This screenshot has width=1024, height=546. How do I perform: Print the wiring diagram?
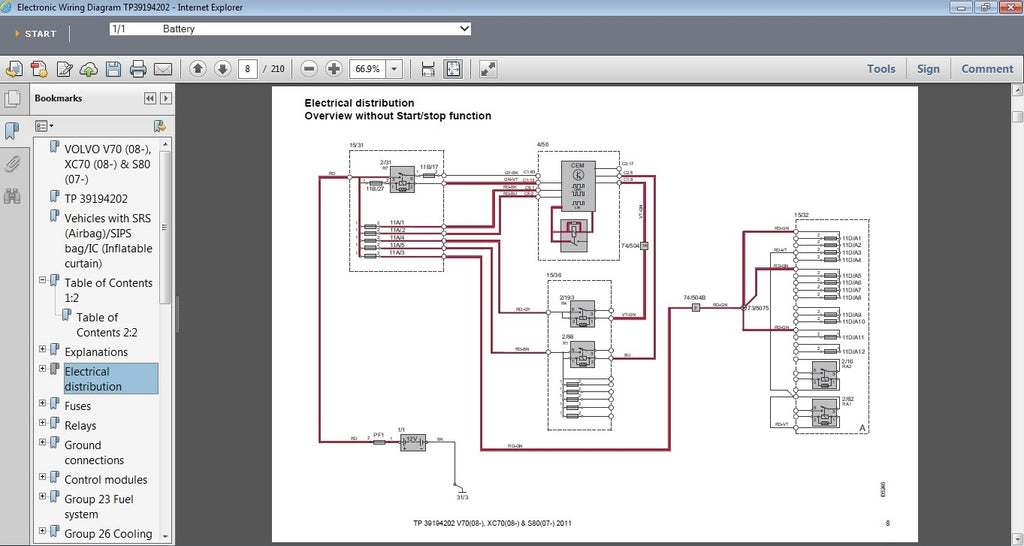click(138, 69)
